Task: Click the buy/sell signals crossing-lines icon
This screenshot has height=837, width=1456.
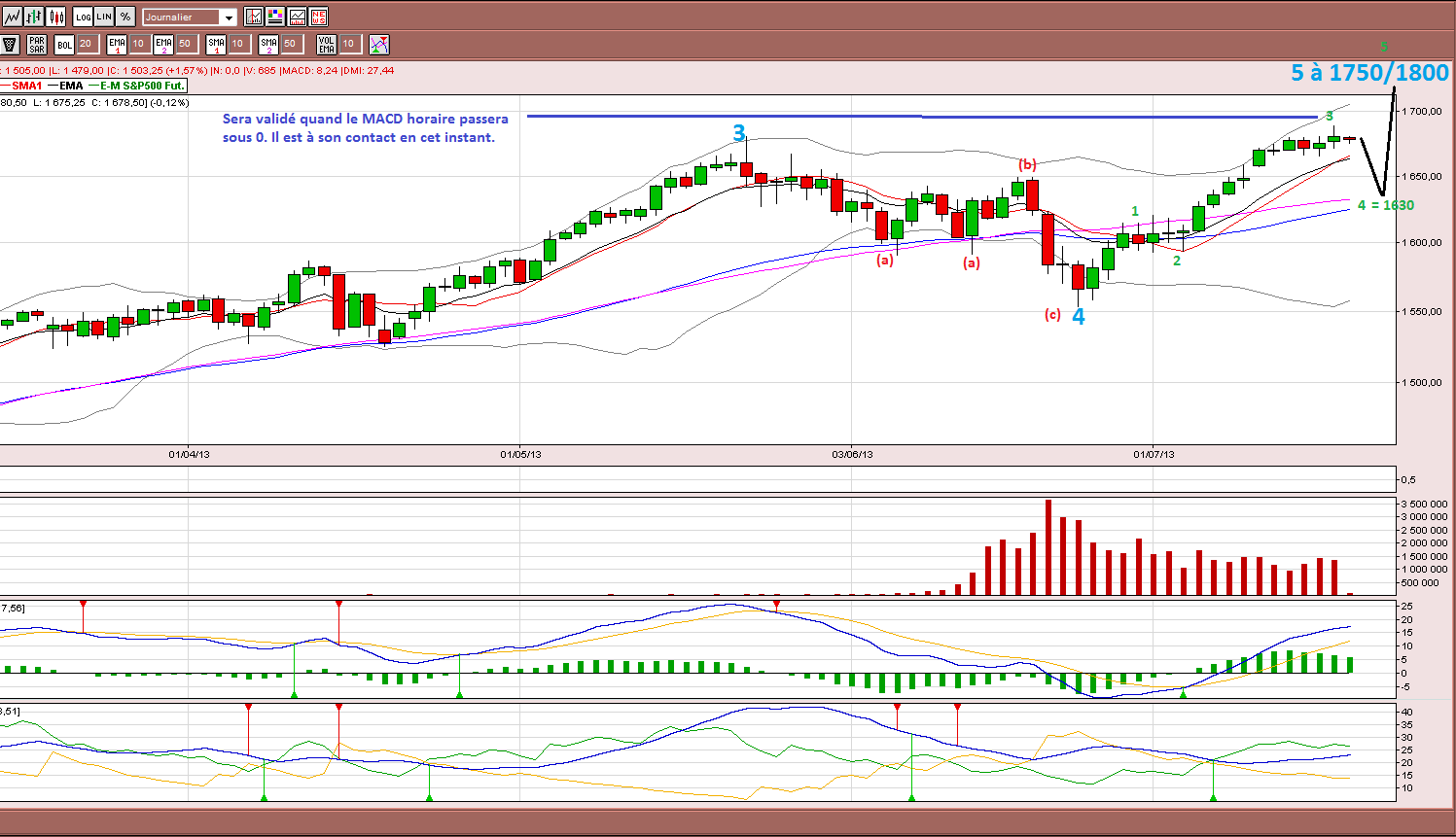Action: pos(379,44)
